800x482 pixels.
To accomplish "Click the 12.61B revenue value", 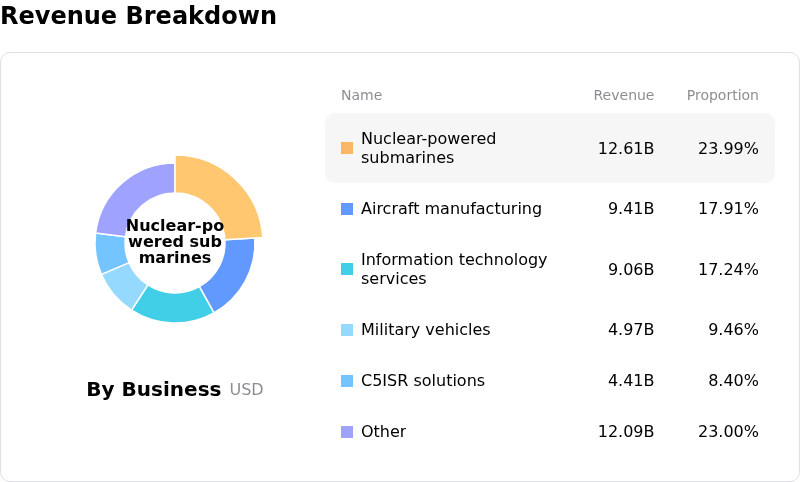I will point(626,149).
